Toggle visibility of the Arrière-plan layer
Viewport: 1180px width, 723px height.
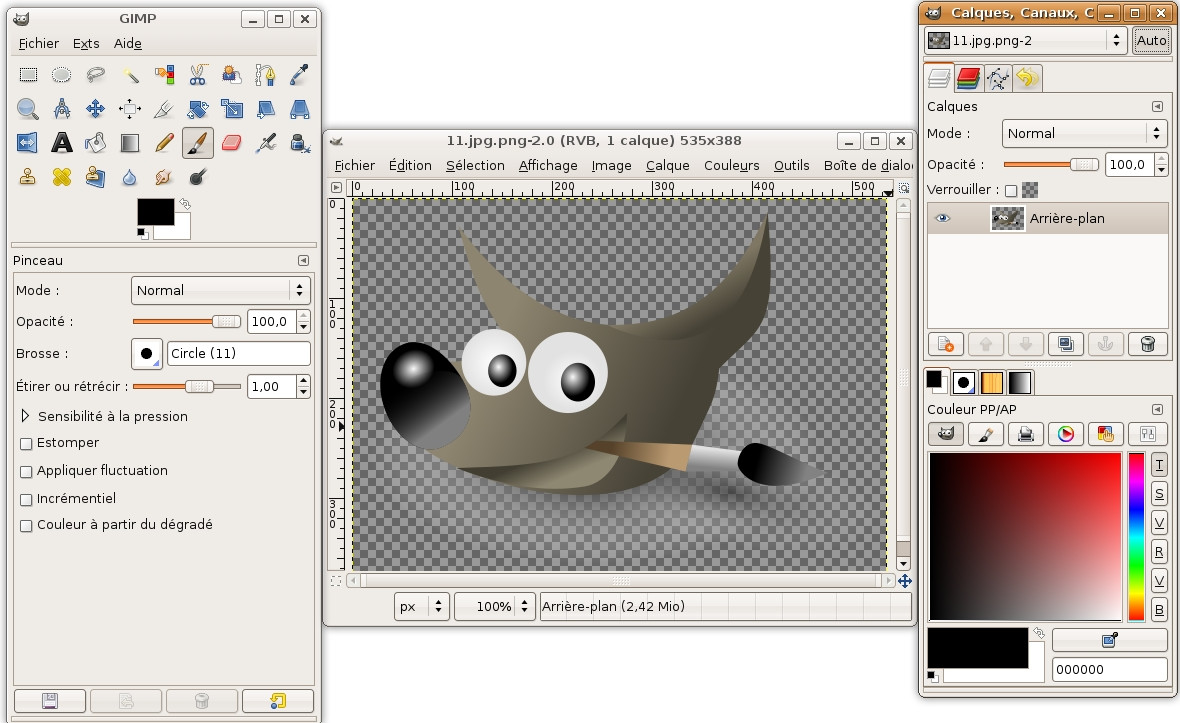(x=940, y=217)
